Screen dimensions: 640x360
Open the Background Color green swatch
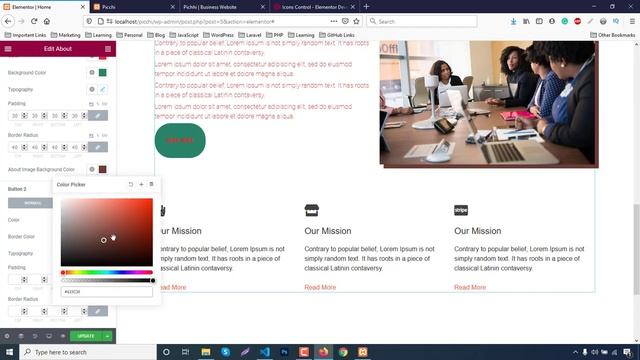tap(102, 73)
